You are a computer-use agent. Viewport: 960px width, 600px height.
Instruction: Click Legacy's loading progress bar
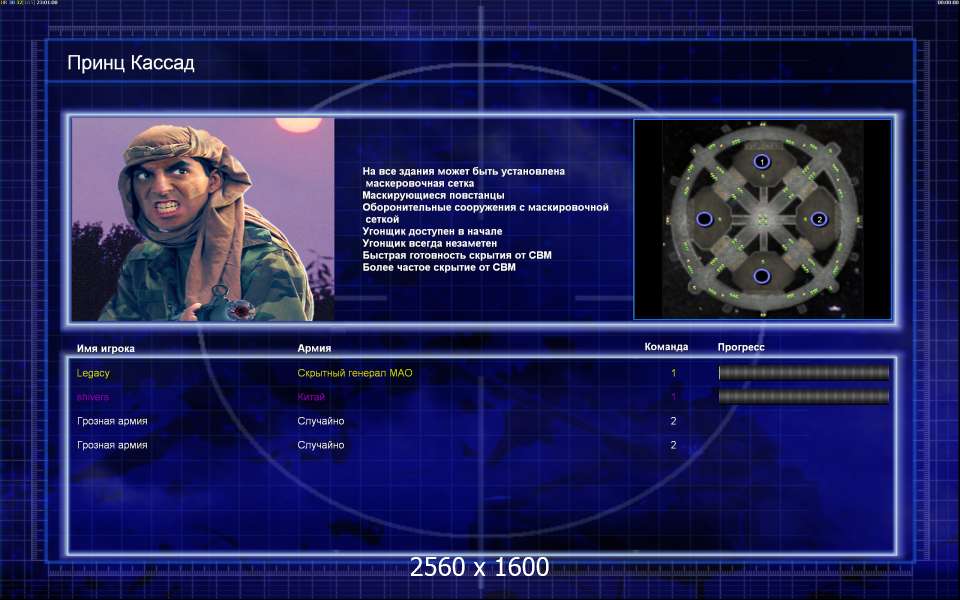coord(803,372)
